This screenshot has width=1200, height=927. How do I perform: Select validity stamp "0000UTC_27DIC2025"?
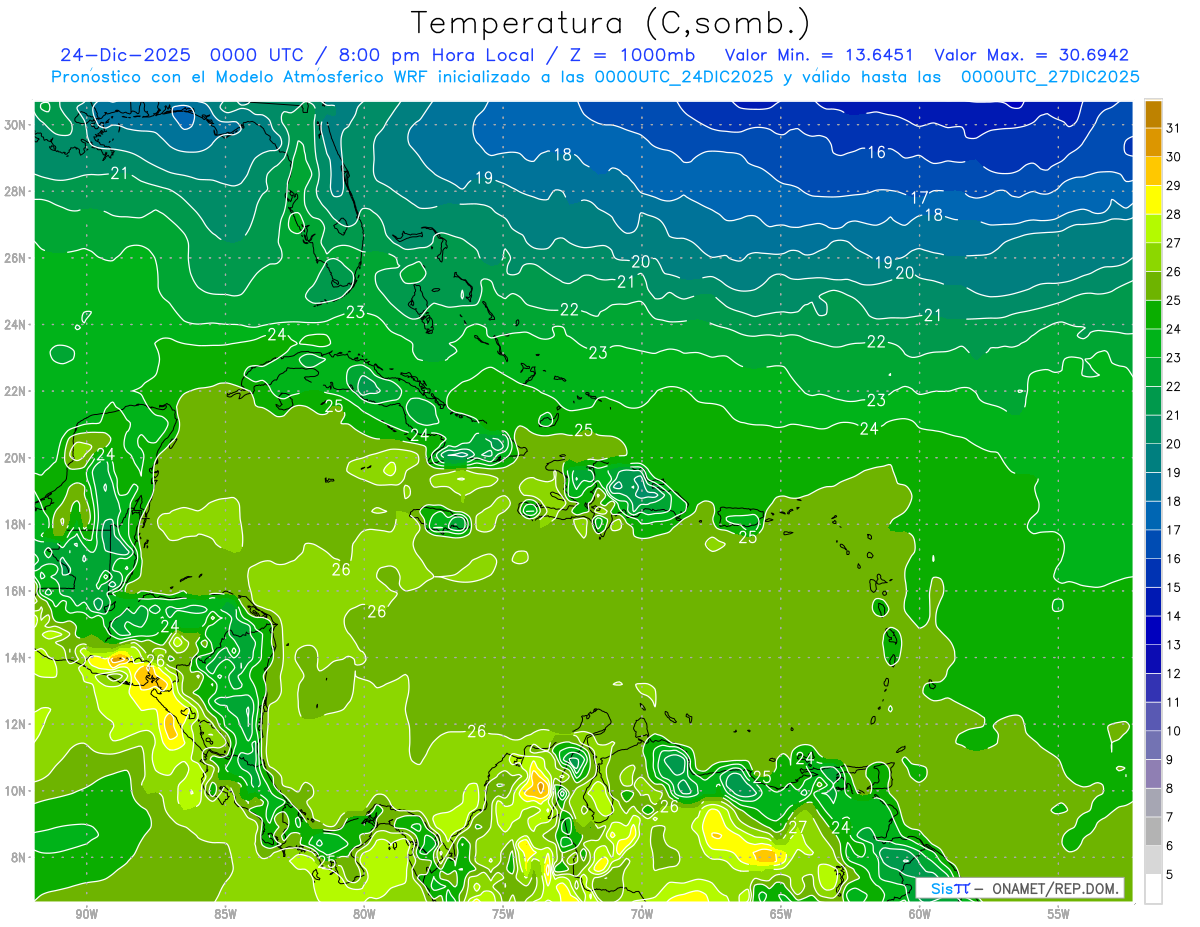click(1050, 77)
